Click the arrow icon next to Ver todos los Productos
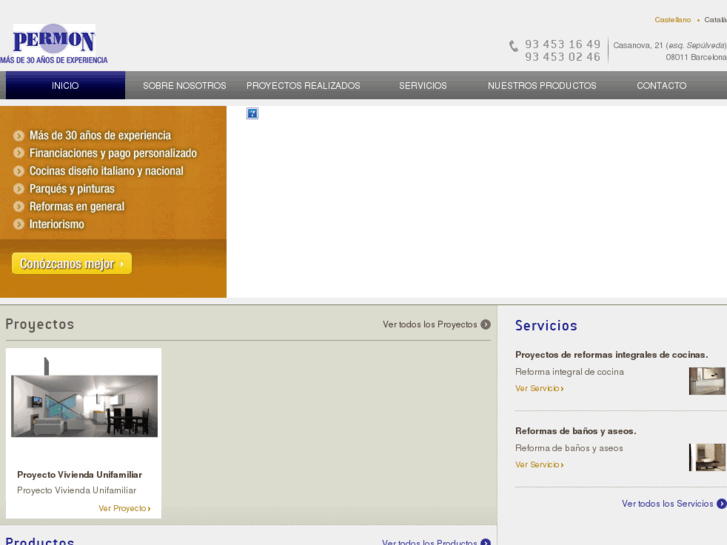Image resolution: width=727 pixels, height=545 pixels. [485, 542]
